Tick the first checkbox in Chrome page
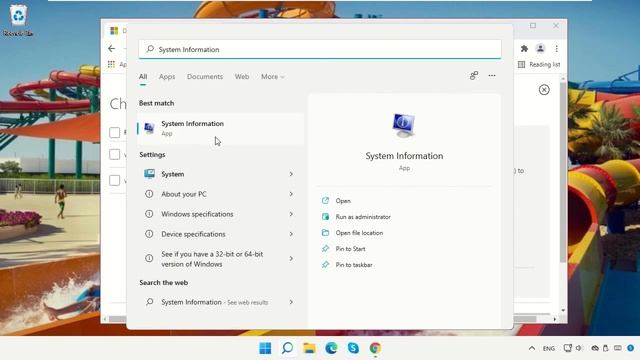 point(115,132)
